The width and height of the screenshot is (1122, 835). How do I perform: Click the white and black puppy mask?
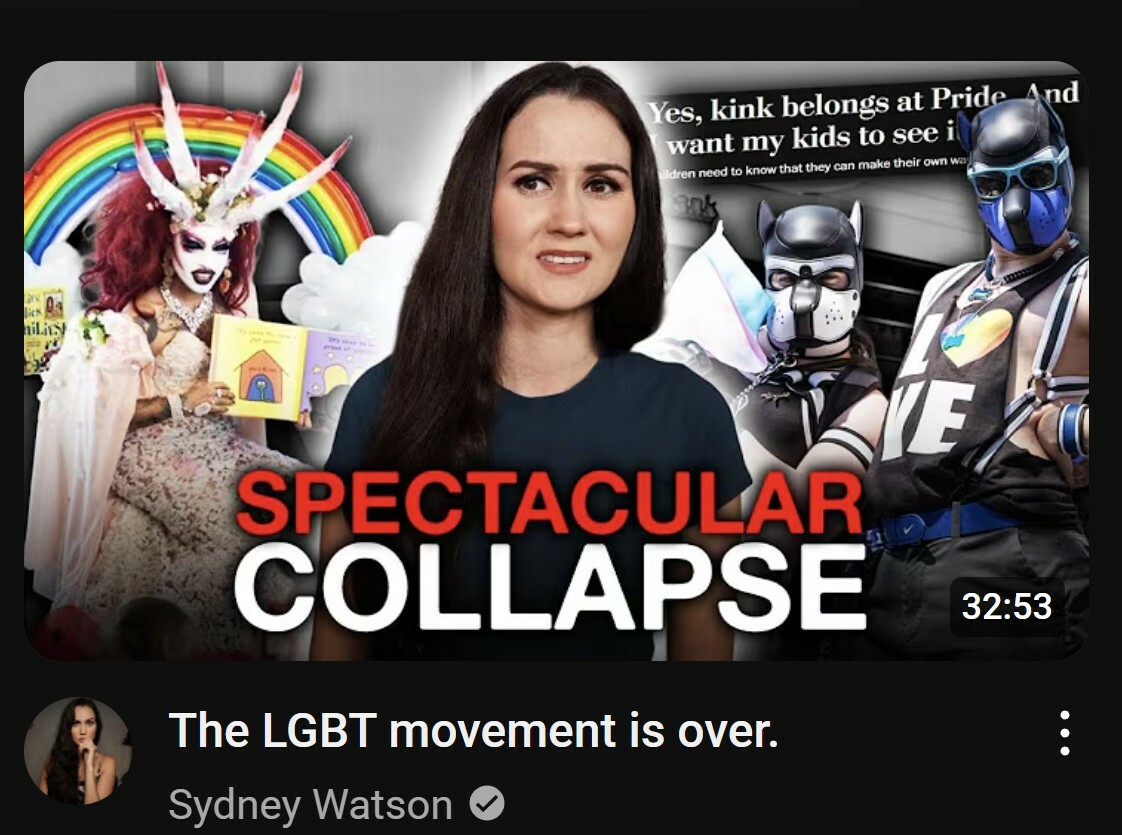[x=812, y=275]
